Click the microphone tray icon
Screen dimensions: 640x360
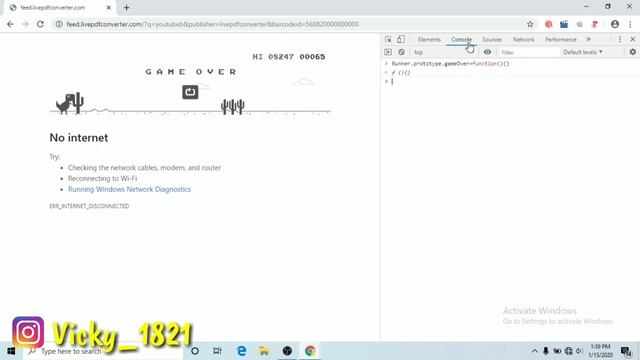coord(546,351)
